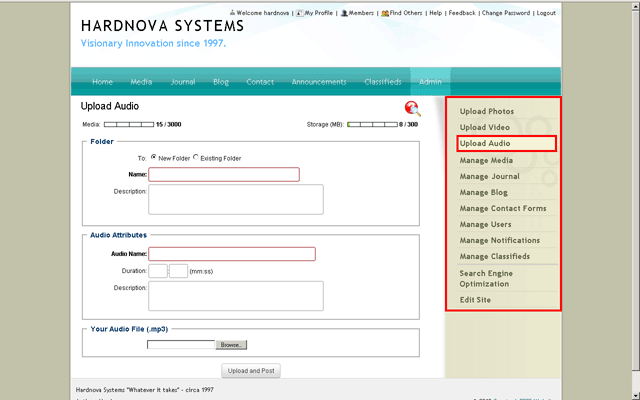Open Upload Photos in the sidebar
Screen dimensions: 640x400
pos(487,111)
